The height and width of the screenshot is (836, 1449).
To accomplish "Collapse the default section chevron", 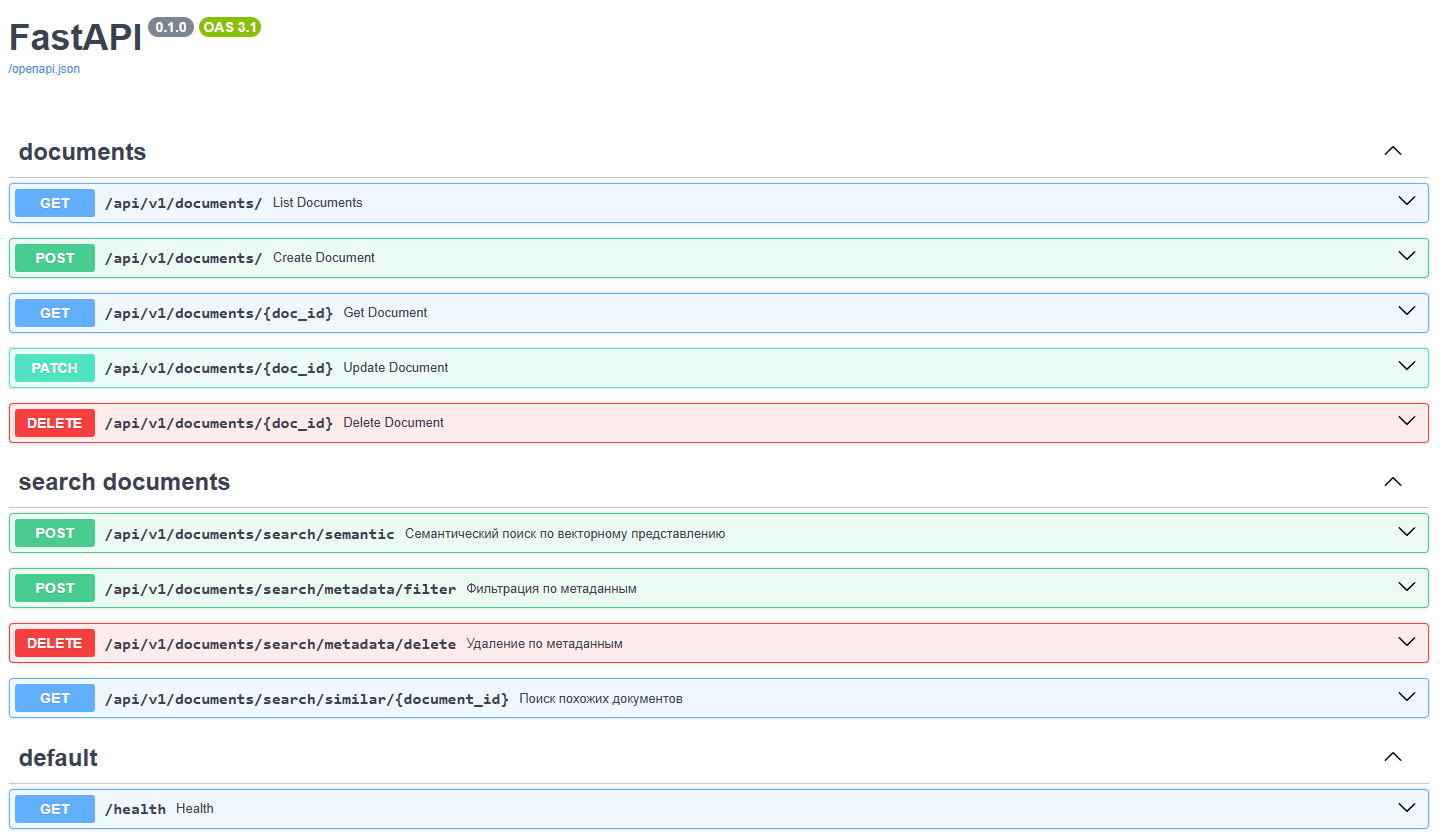I will click(1392, 758).
